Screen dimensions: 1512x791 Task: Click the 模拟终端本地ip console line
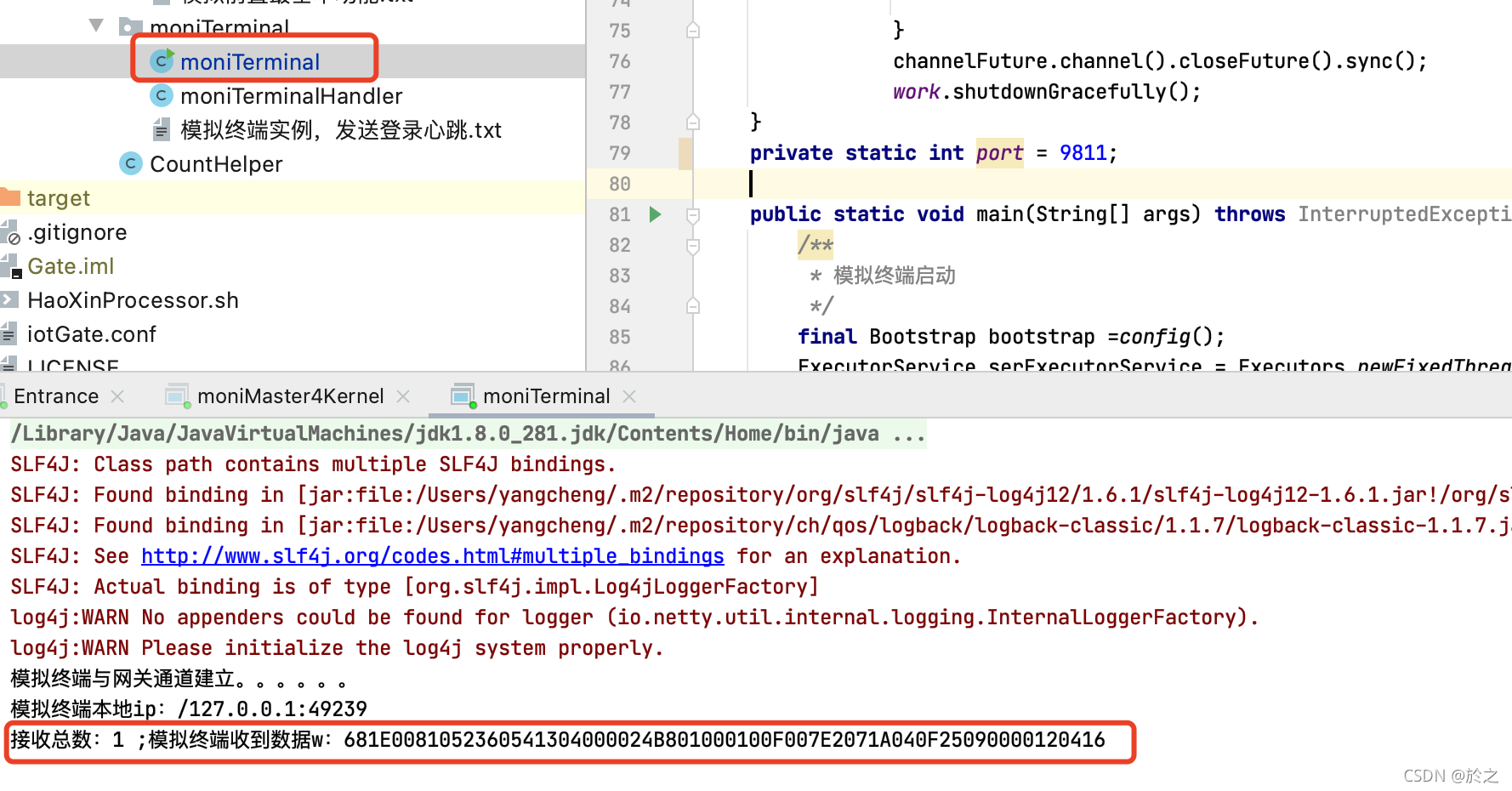pos(189,709)
